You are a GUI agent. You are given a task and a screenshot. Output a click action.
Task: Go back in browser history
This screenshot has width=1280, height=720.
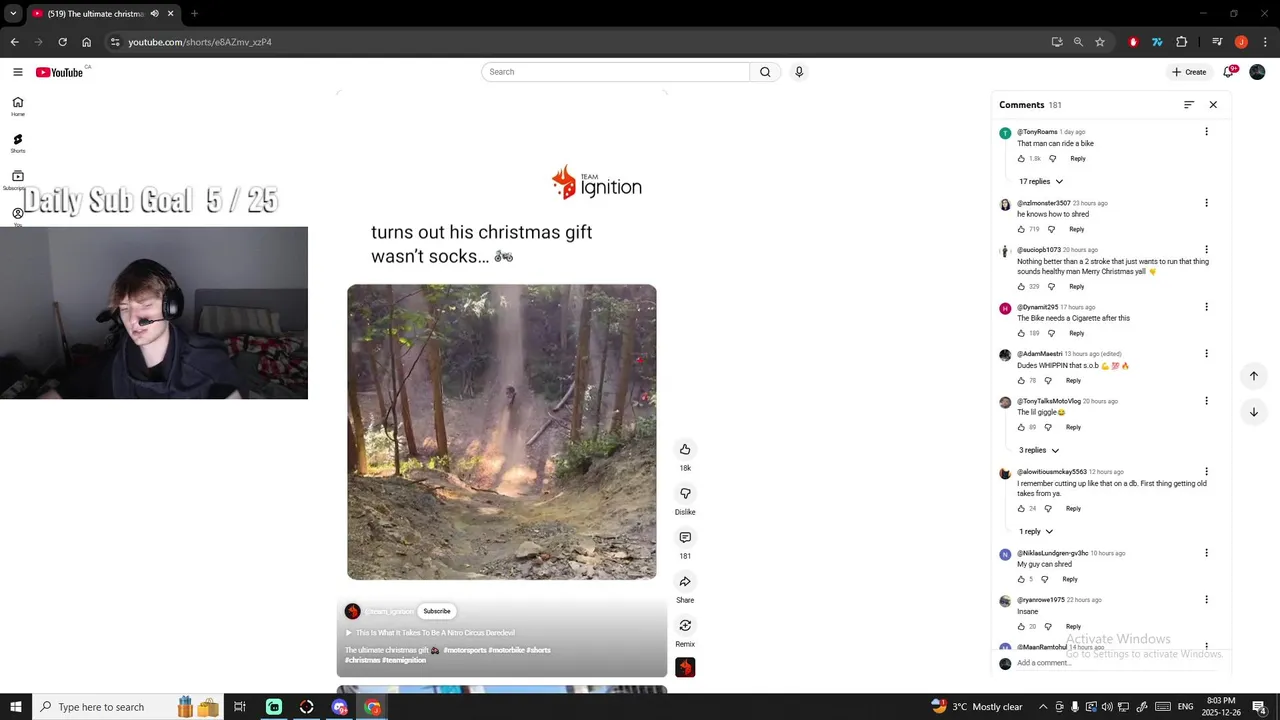coord(14,42)
